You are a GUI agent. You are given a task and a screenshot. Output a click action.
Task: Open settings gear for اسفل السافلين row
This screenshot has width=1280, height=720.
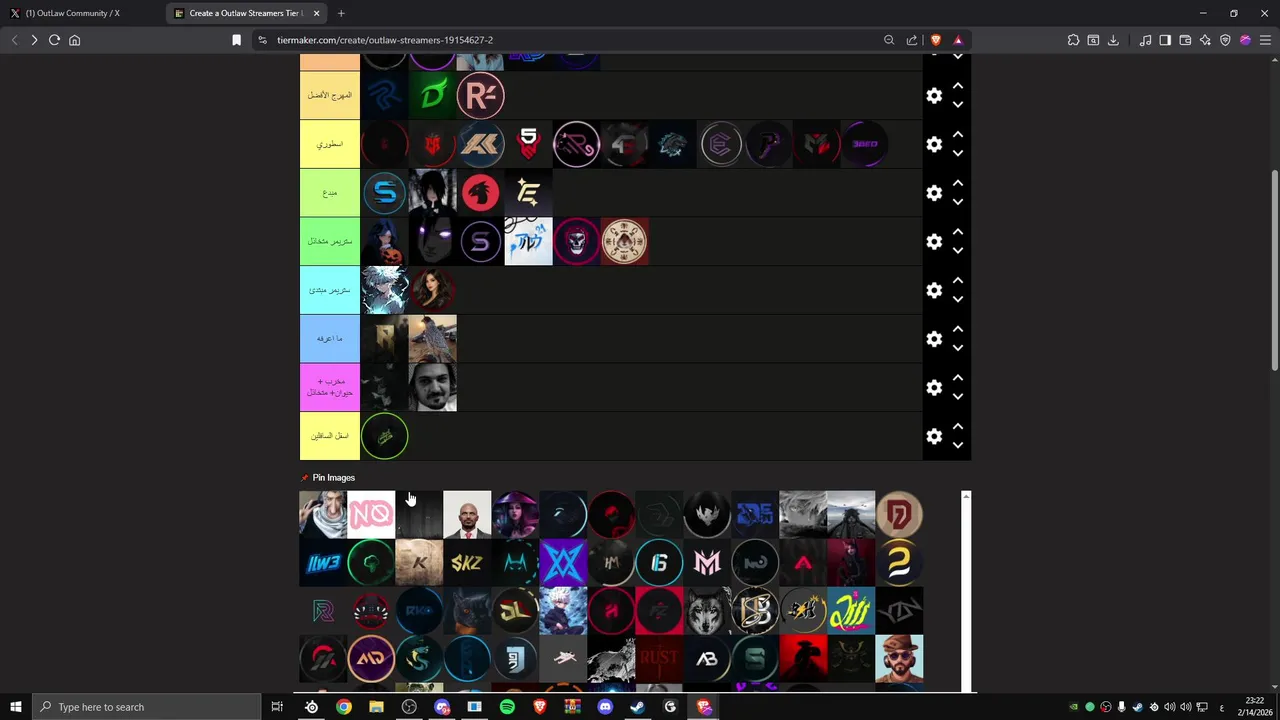934,437
